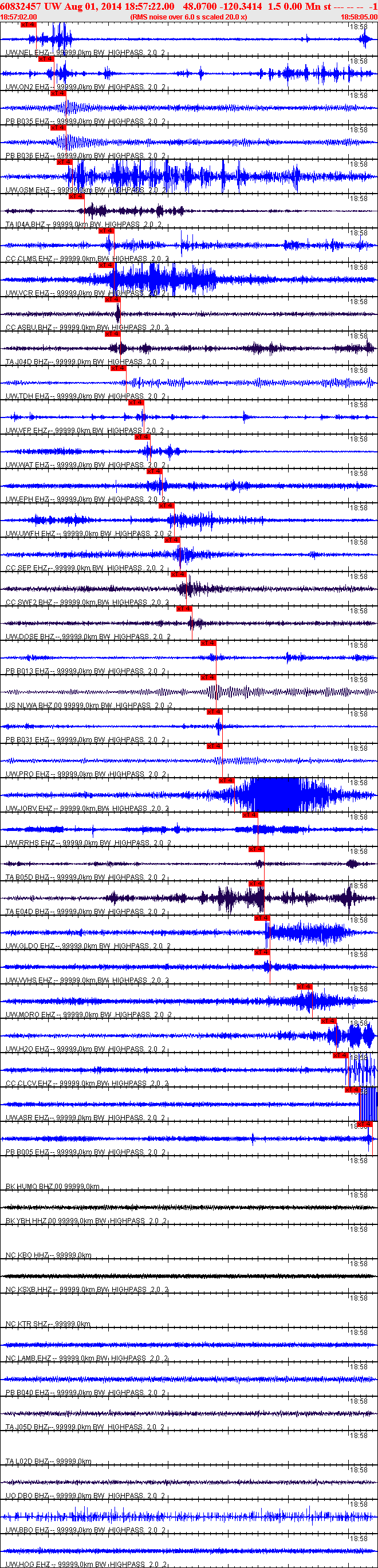Image resolution: width=378 pixels, height=1568 pixels.
Task: Select the CC.CLMS EHZ station label
Action: tap(29, 259)
